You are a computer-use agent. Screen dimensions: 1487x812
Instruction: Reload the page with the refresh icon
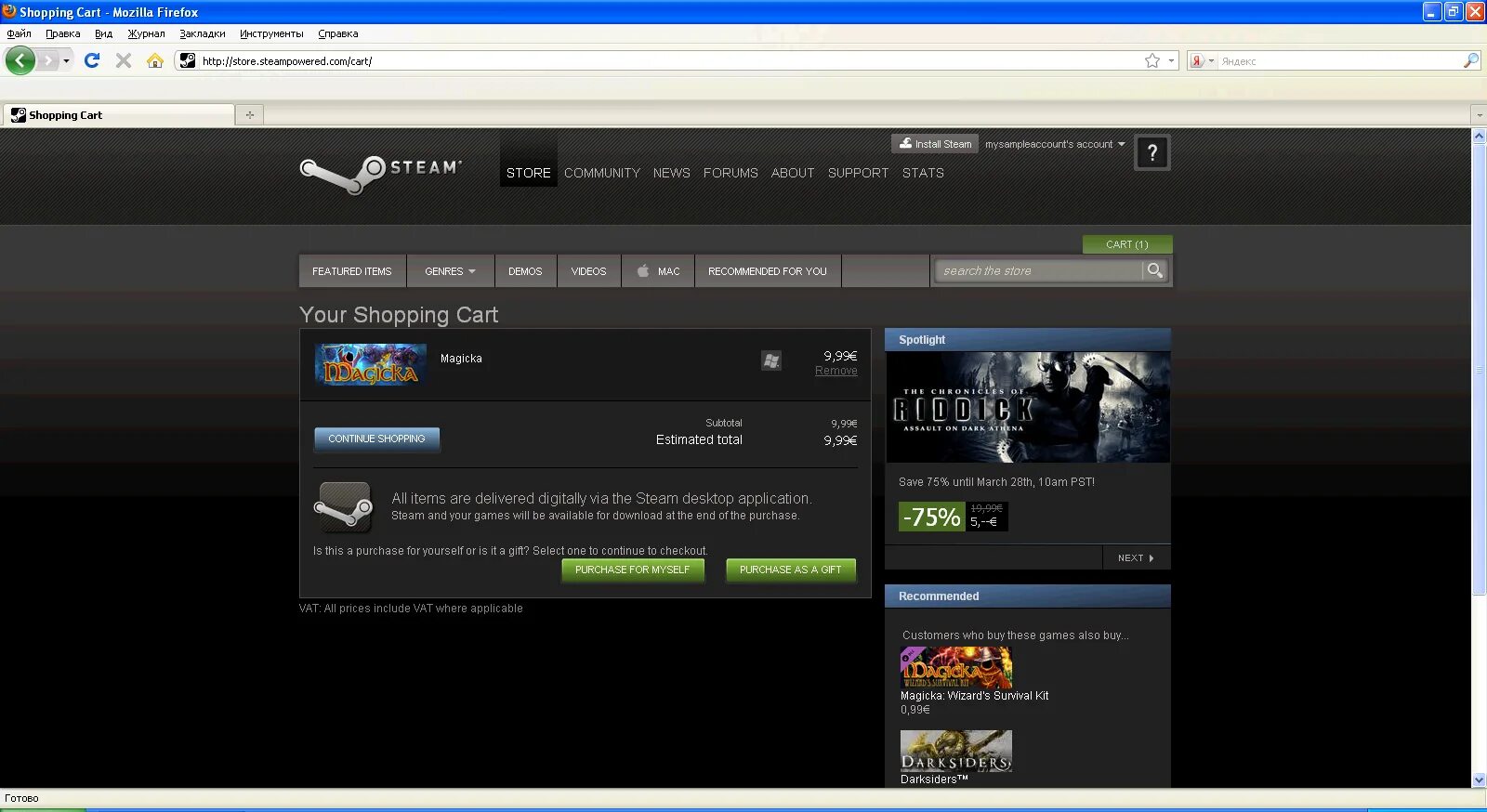(92, 60)
